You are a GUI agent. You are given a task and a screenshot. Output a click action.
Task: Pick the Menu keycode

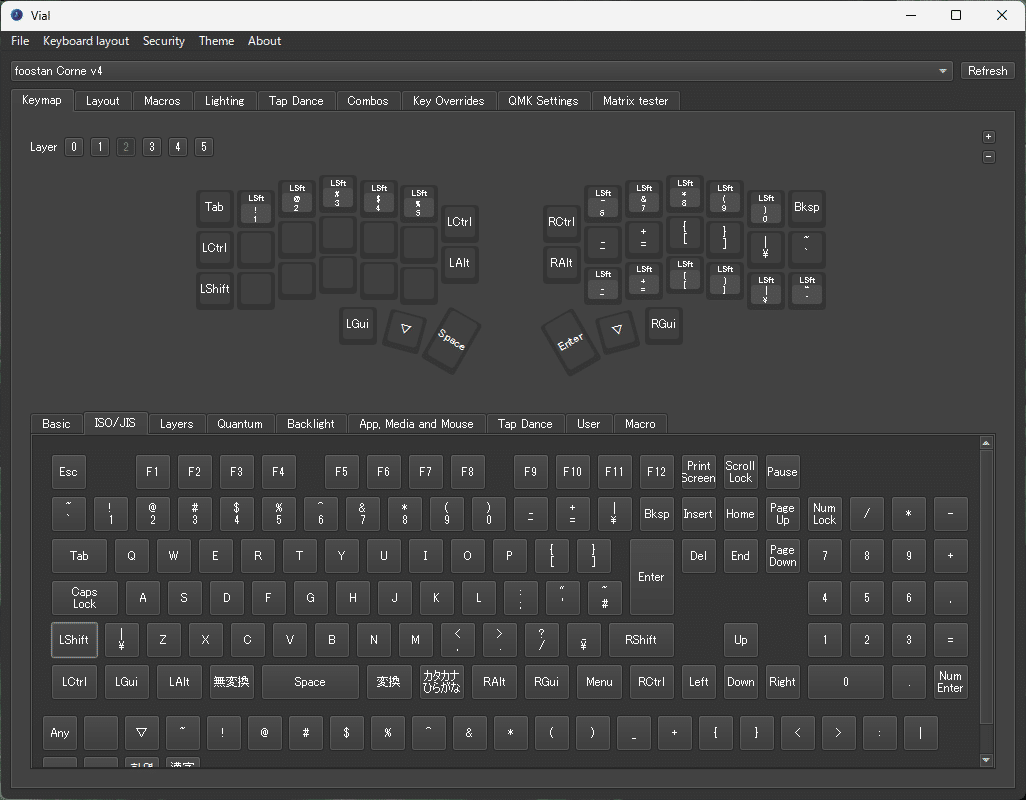[599, 682]
